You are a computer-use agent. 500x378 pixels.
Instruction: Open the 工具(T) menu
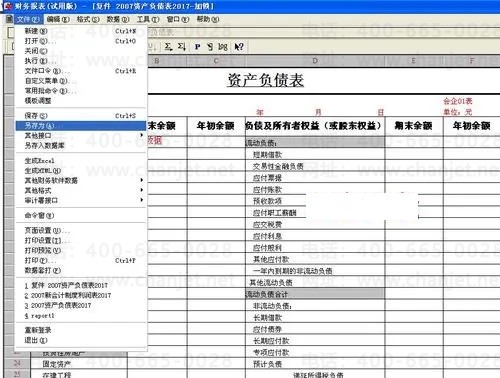pos(148,19)
